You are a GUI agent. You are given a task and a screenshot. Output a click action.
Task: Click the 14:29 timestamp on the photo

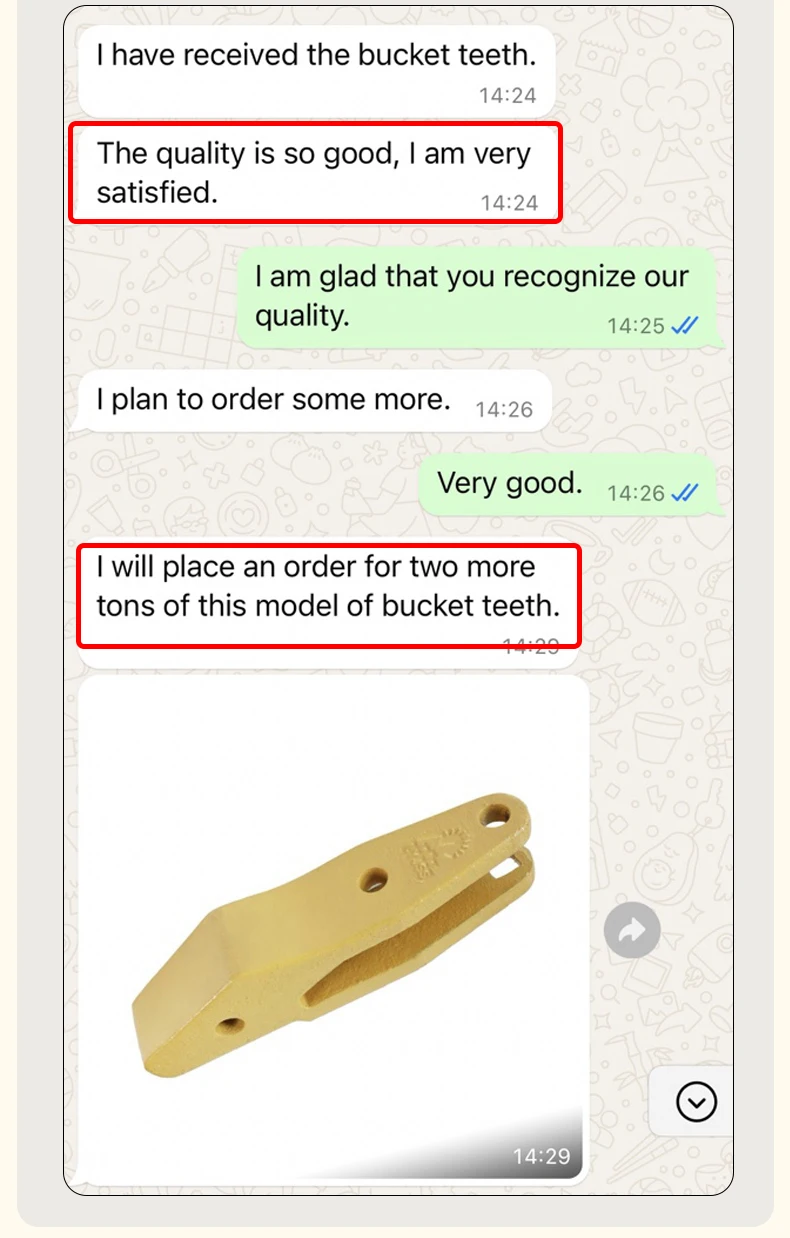tap(541, 1157)
